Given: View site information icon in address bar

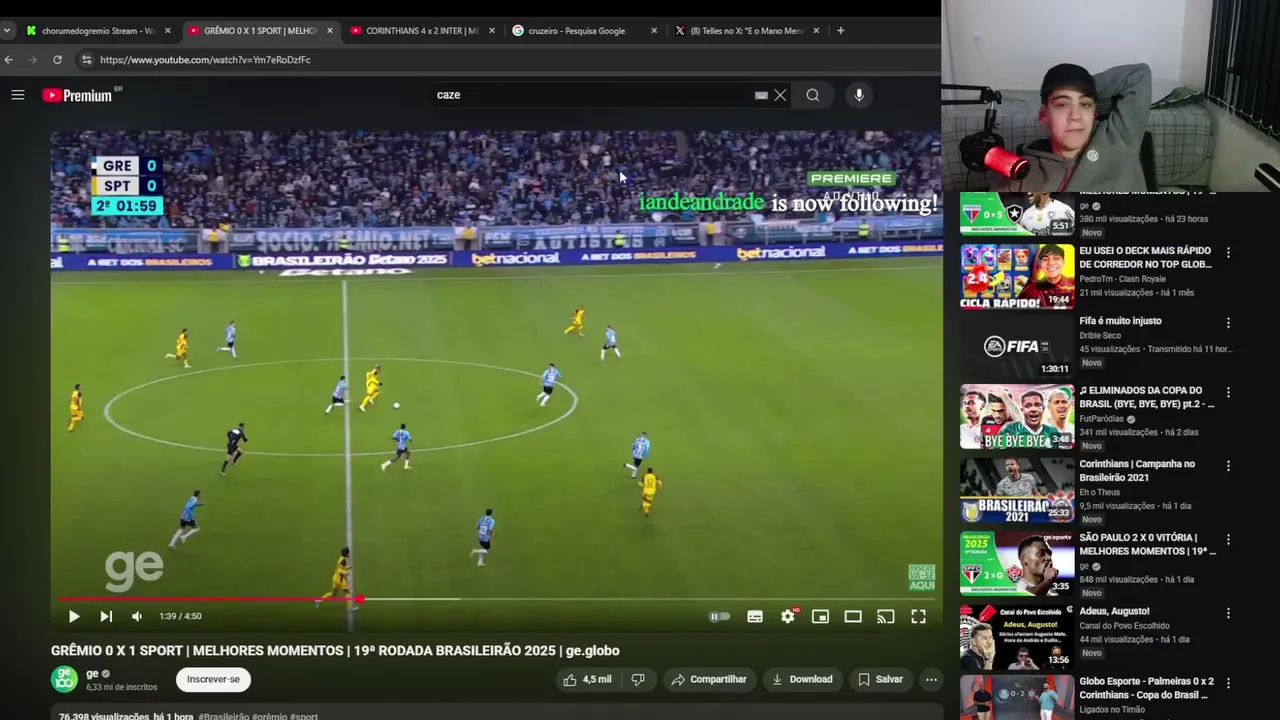Looking at the screenshot, I should [x=86, y=60].
